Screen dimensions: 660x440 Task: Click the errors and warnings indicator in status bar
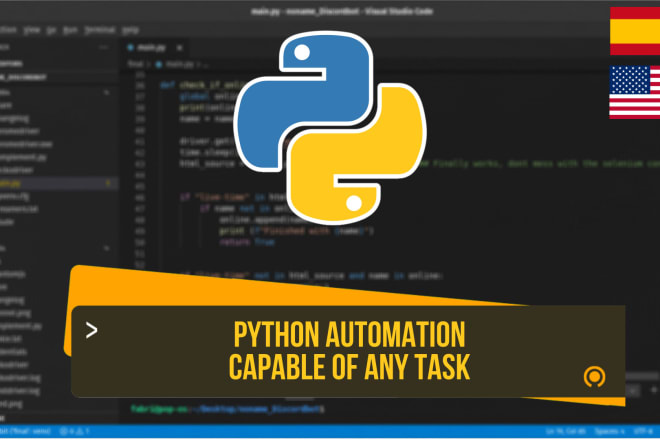click(x=75, y=431)
